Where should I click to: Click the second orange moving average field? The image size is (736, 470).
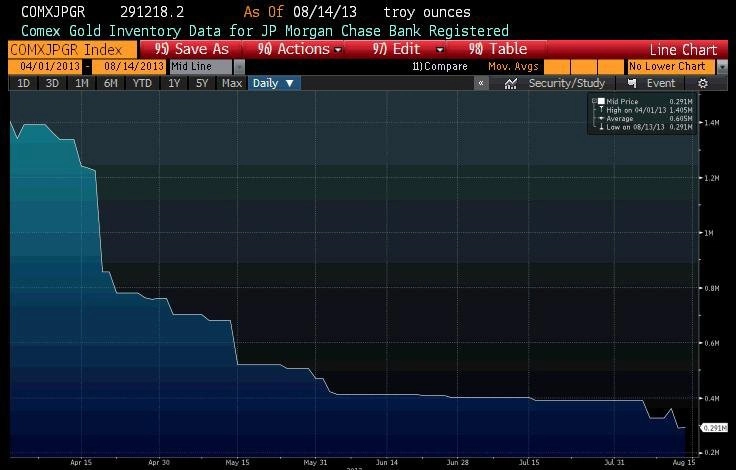(x=584, y=67)
